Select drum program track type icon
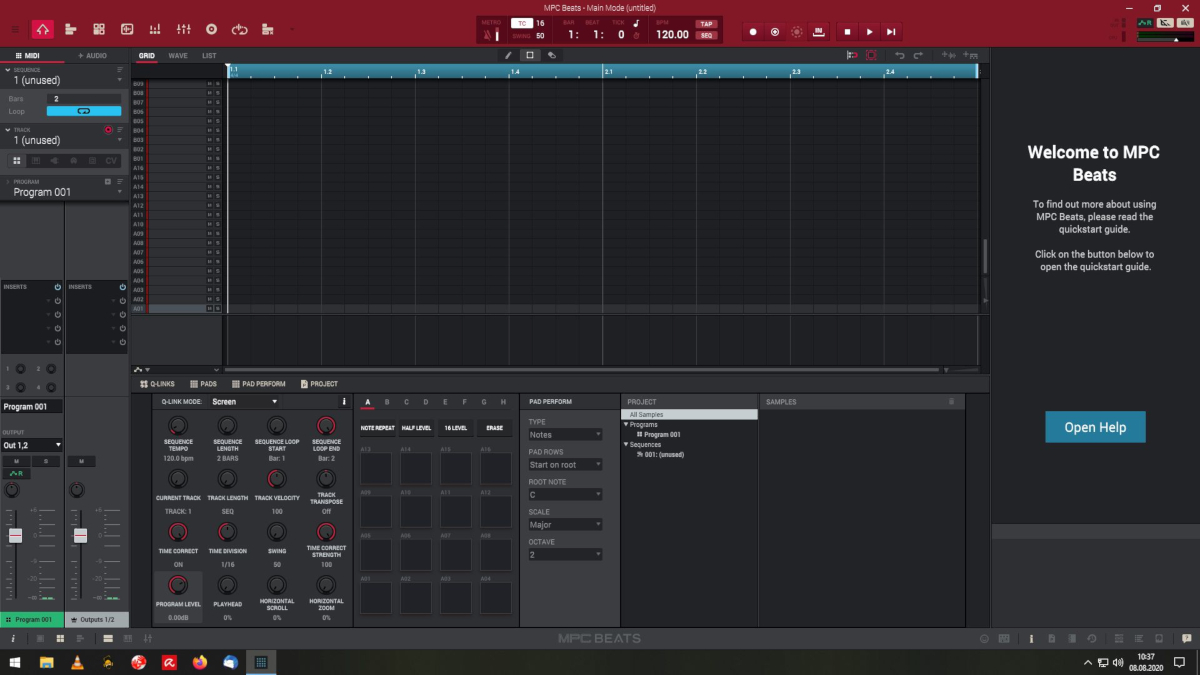 [17, 160]
